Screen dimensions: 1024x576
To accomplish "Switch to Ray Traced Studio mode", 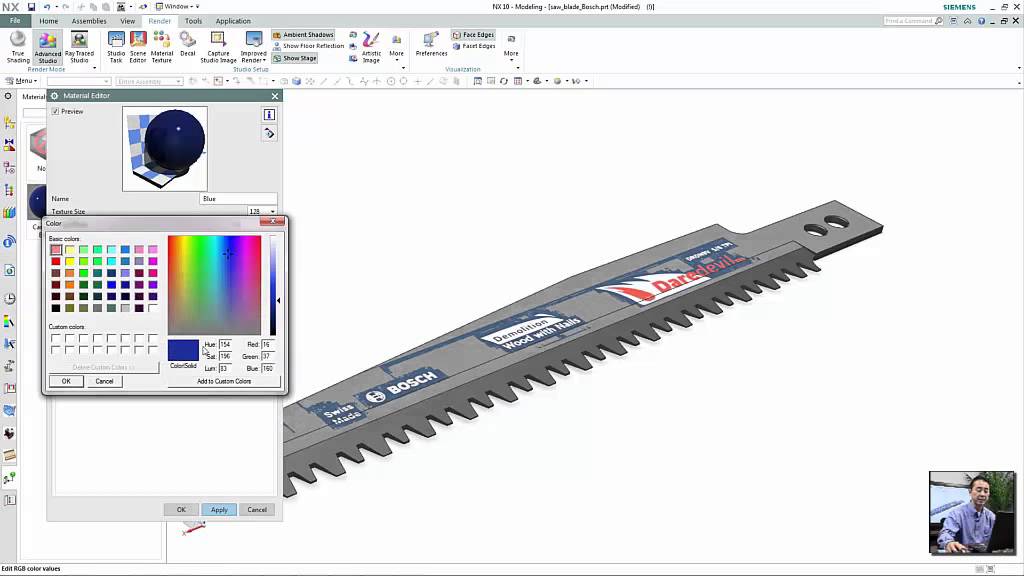I will (79, 47).
